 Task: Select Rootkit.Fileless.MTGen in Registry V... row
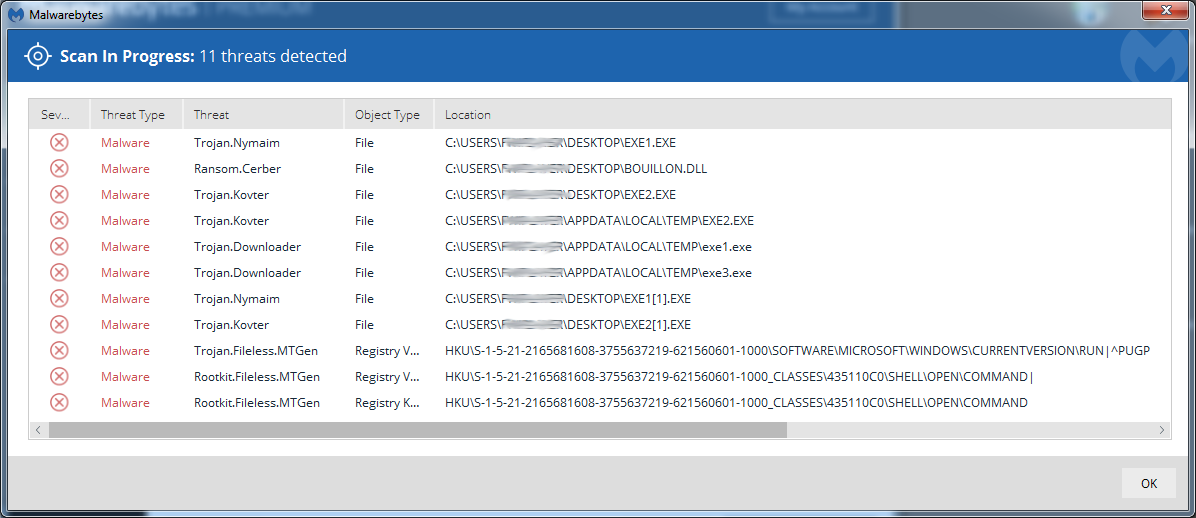click(256, 376)
